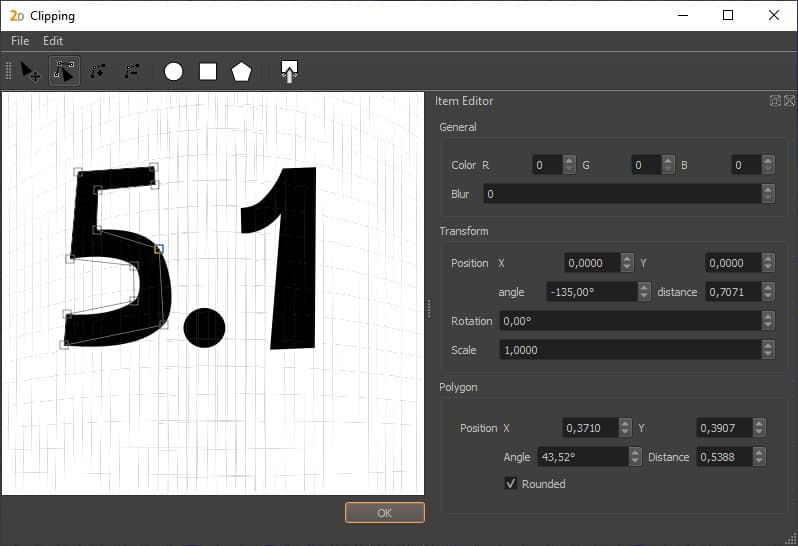Add a circle shape
798x546 pixels.
click(174, 71)
